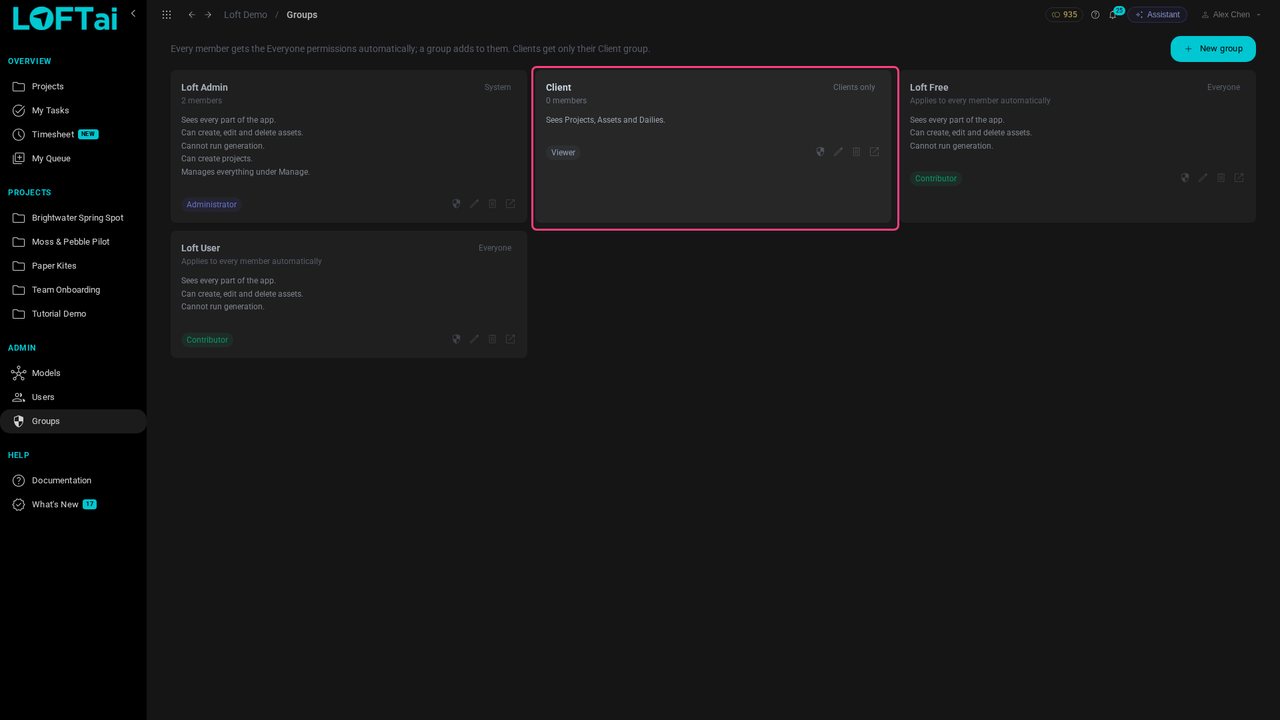1280x720 pixels.
Task: Open the apps grid icon in the top bar
Action: (166, 15)
